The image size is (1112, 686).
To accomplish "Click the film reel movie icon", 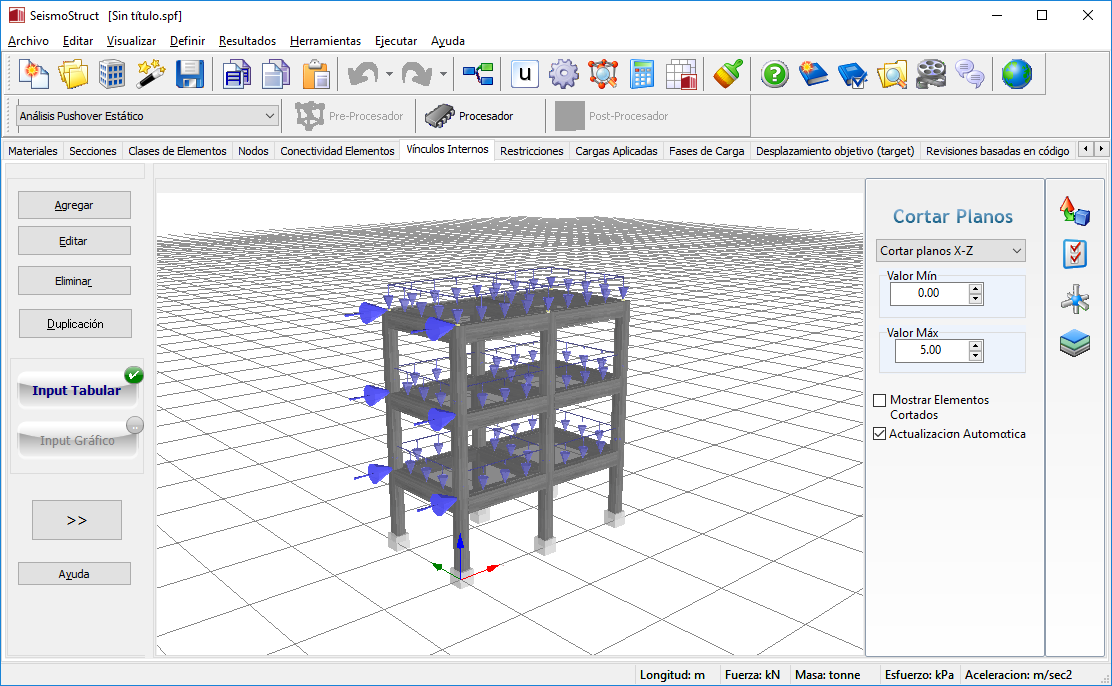I will [930, 74].
